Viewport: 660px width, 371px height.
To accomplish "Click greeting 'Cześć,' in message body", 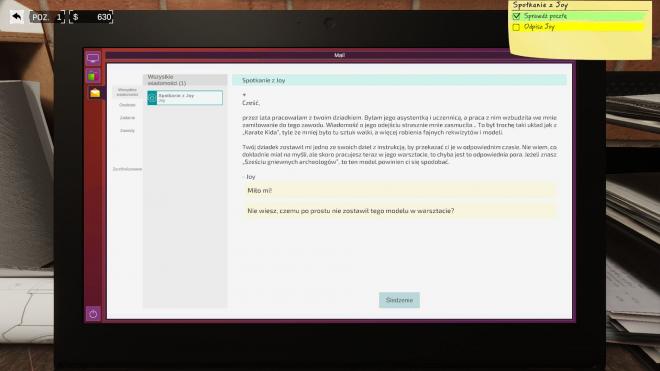I will (251, 103).
